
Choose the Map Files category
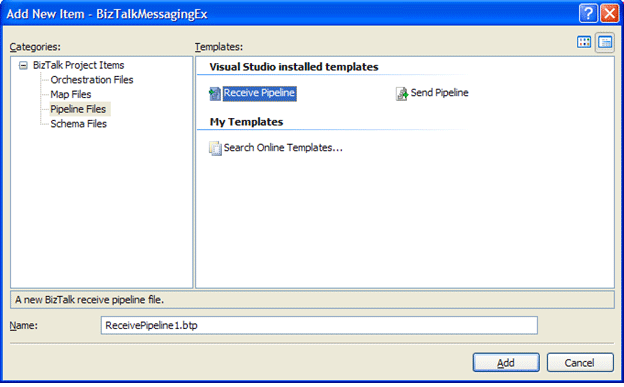(71, 95)
